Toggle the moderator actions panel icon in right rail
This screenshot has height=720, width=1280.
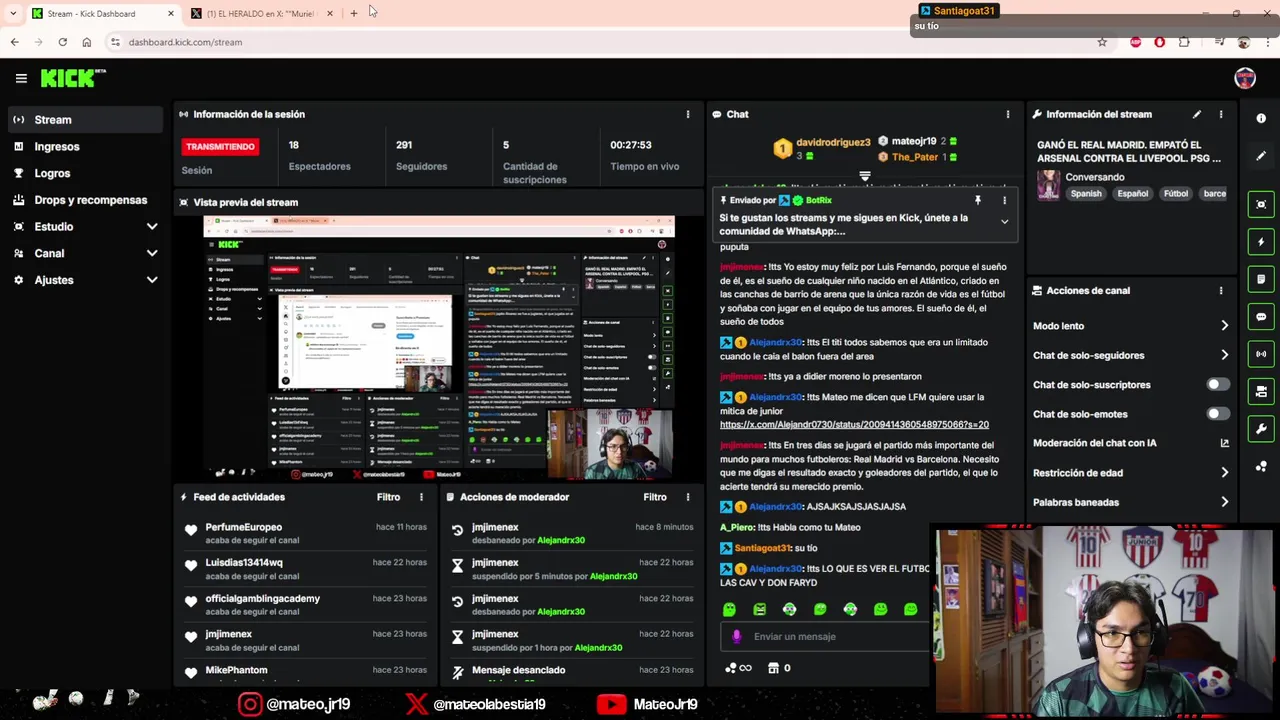tap(1261, 392)
